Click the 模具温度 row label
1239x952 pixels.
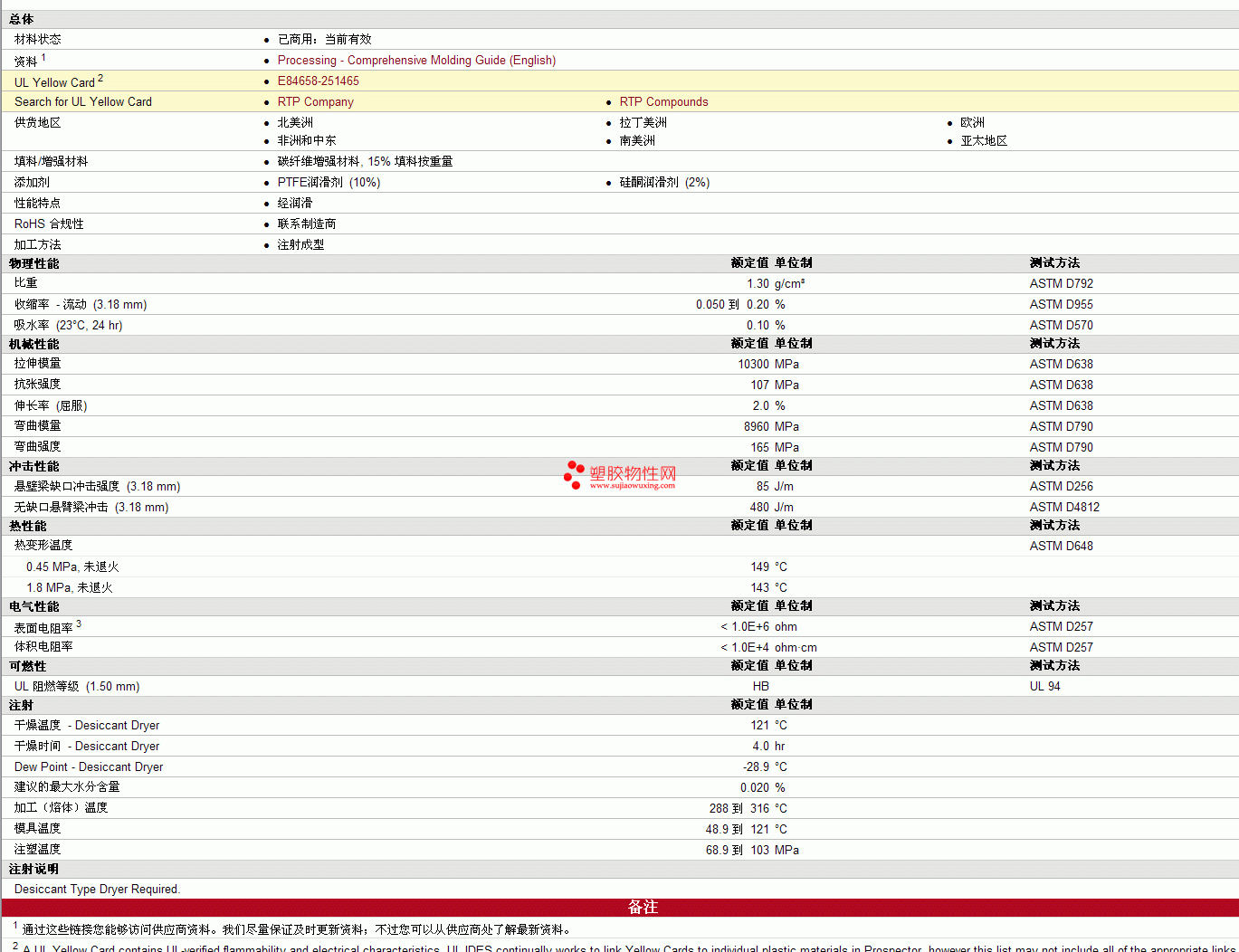pos(38,828)
